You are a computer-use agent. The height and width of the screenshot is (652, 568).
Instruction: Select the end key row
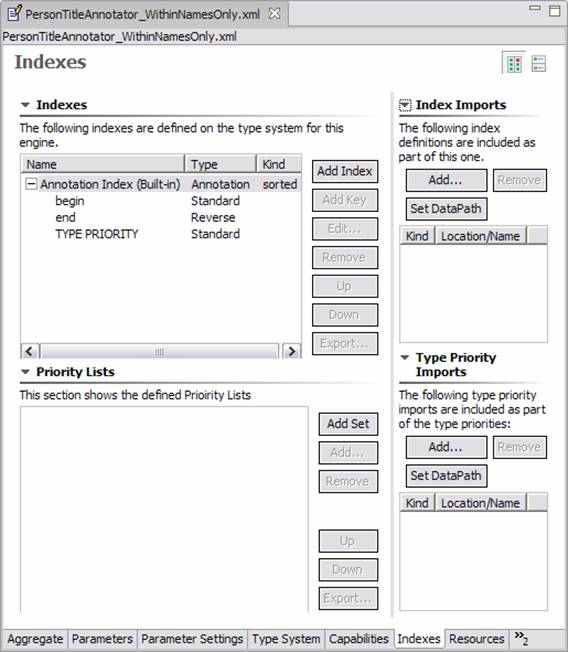(161, 217)
